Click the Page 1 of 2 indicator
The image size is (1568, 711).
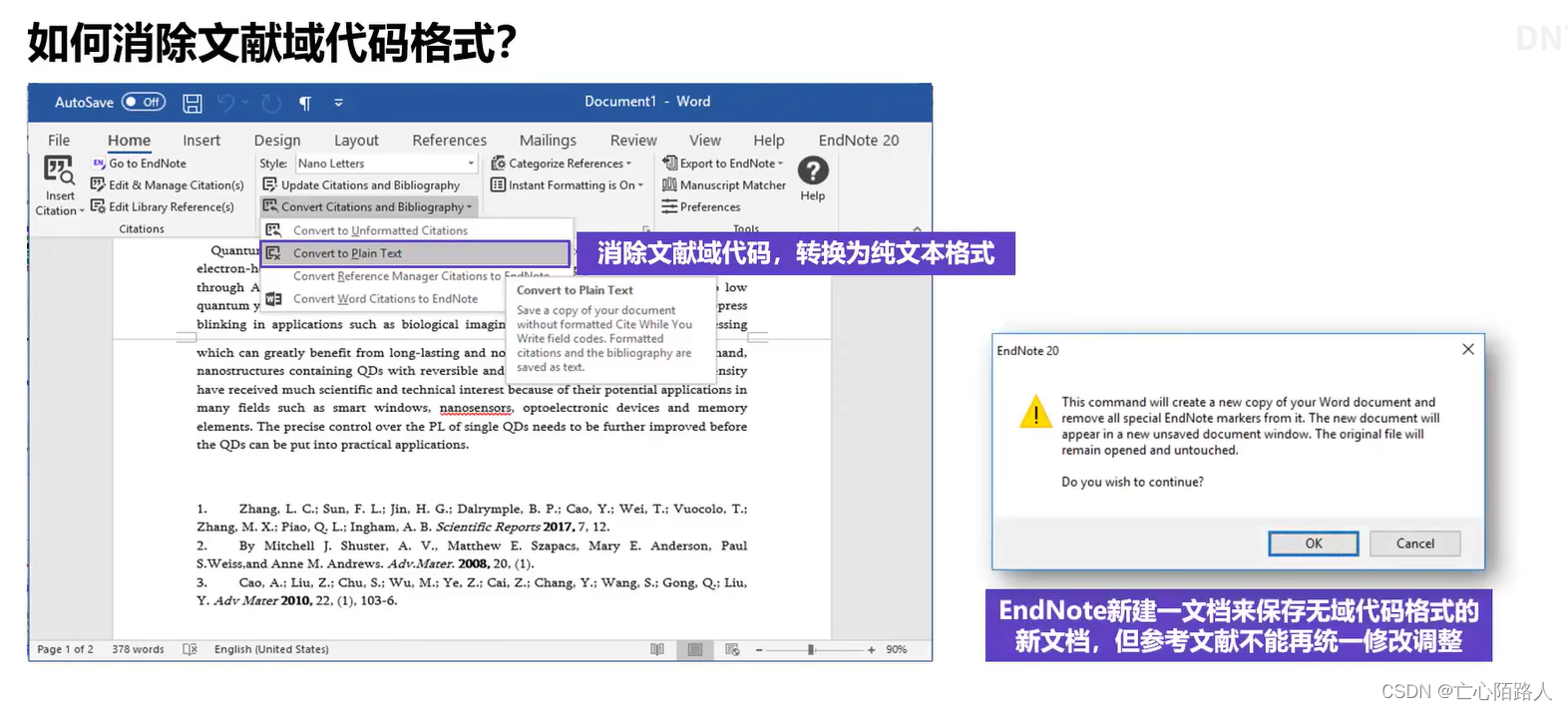pyautogui.click(x=65, y=649)
